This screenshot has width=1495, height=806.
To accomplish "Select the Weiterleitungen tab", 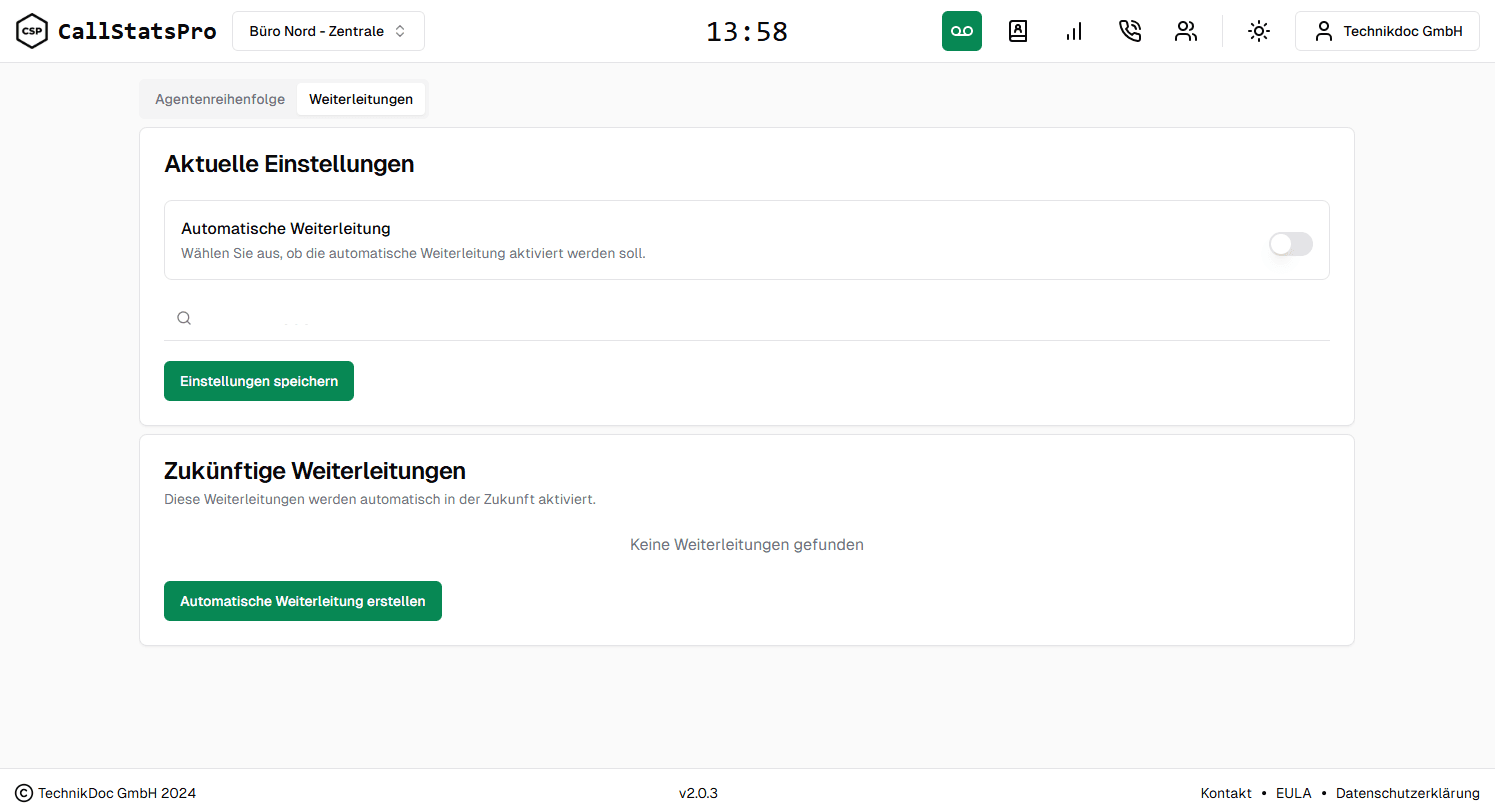I will pos(361,99).
